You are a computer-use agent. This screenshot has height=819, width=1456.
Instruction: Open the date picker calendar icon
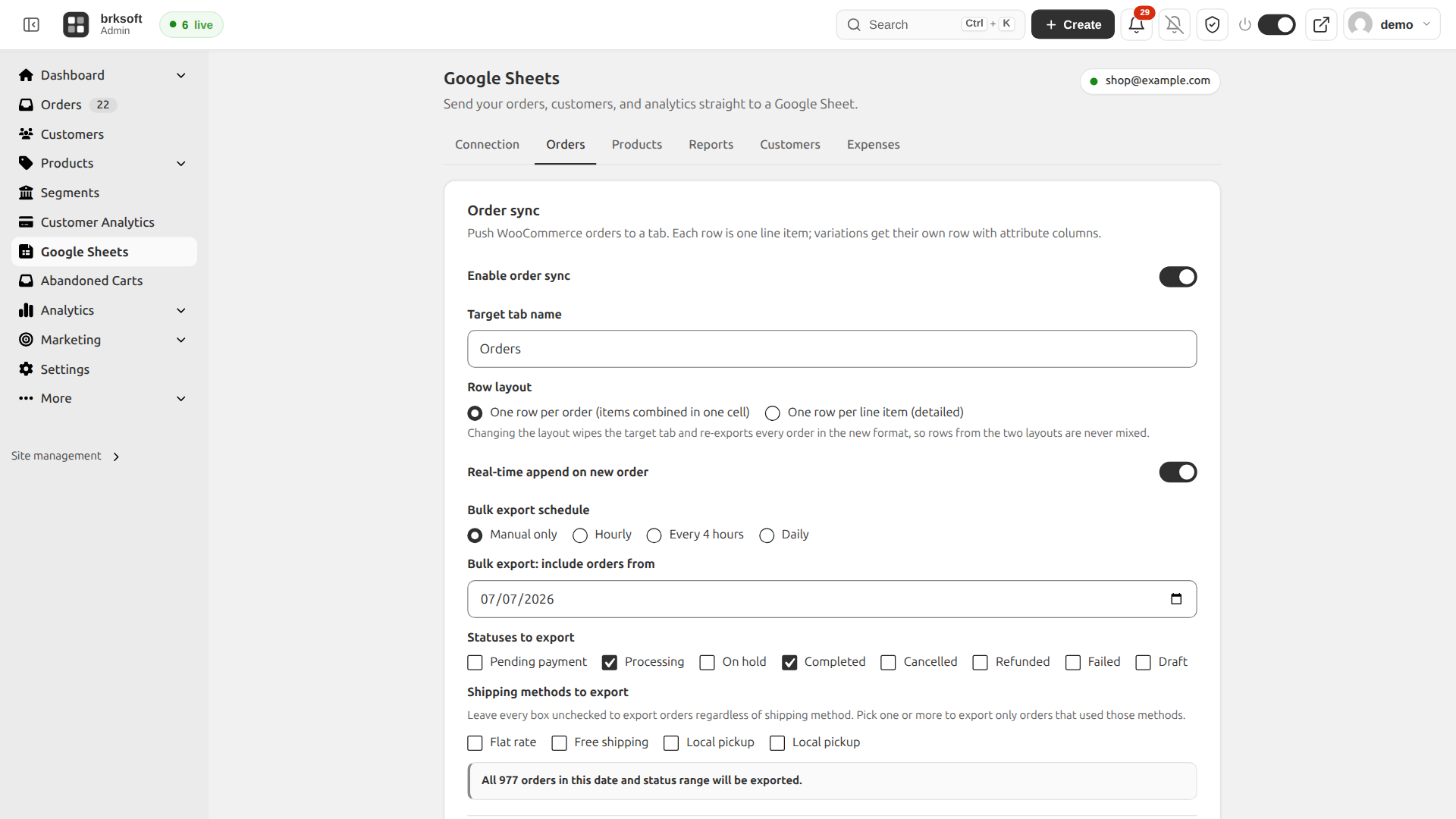[1176, 599]
